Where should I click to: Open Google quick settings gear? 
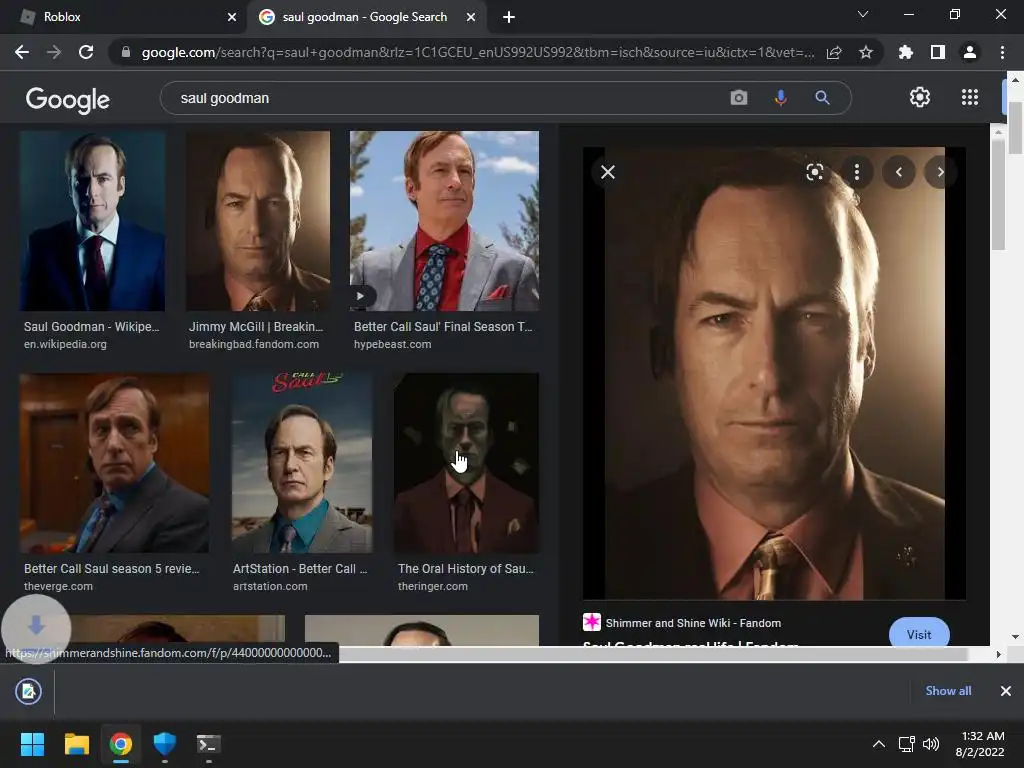[x=920, y=97]
